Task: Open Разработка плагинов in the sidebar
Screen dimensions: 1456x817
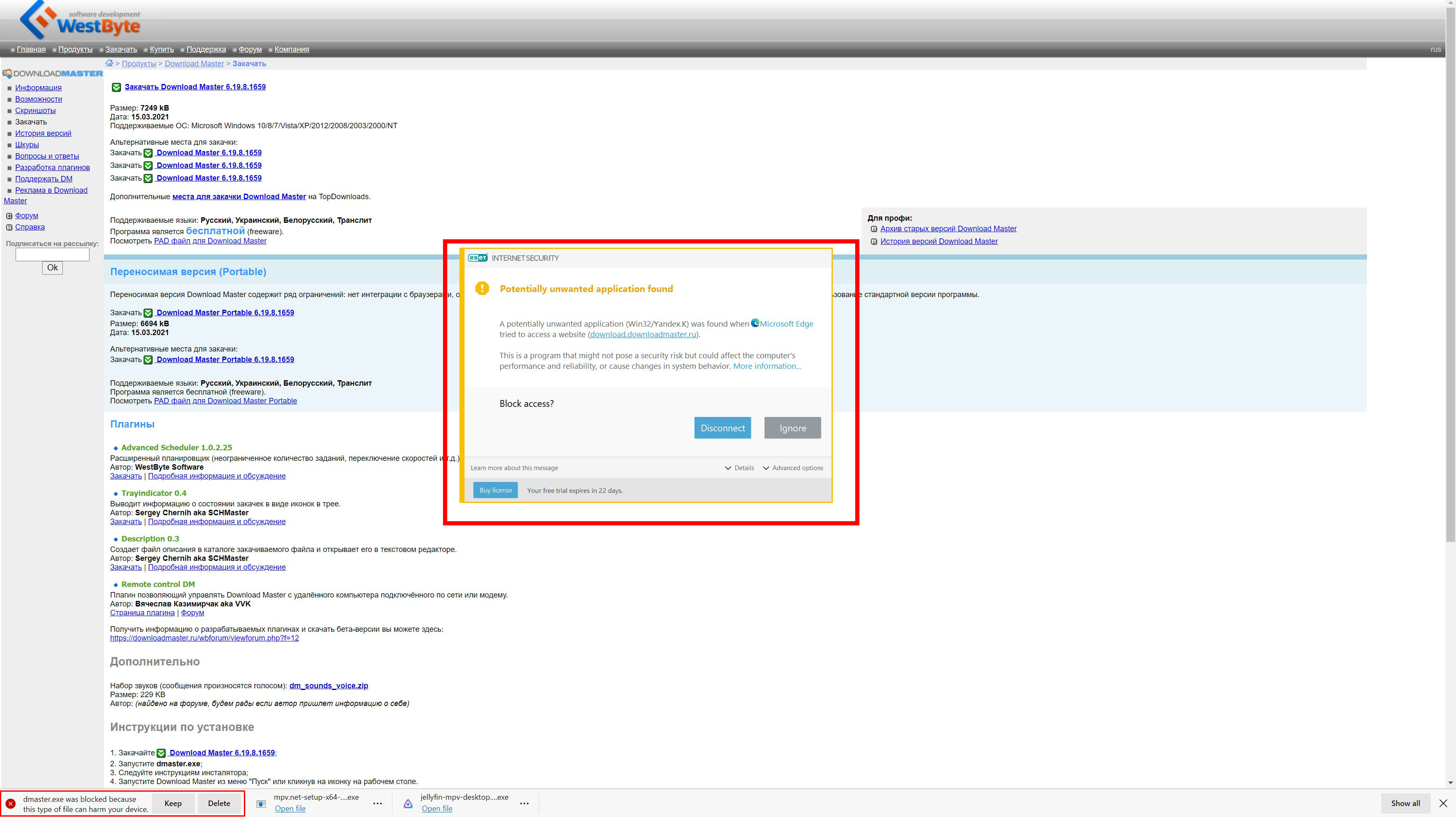Action: pos(53,168)
